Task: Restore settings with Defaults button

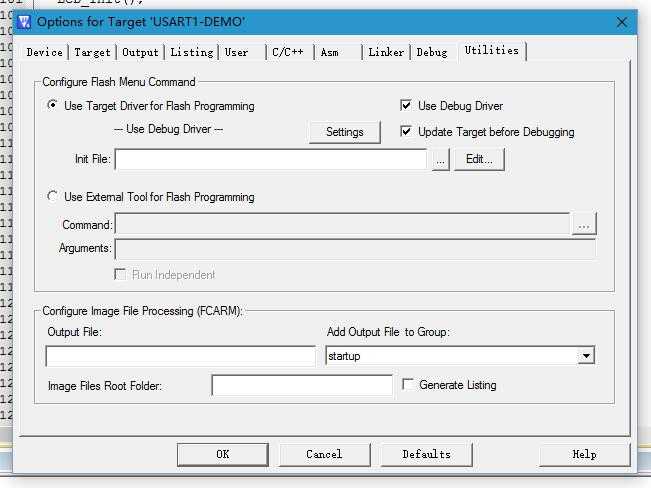Action: [426, 455]
